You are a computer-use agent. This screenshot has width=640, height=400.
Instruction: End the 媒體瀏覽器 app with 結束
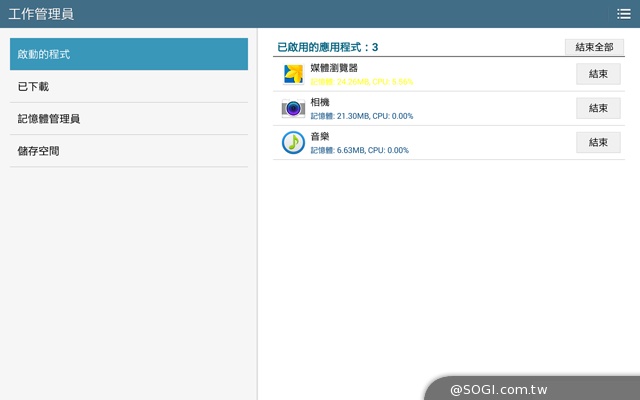pos(598,74)
